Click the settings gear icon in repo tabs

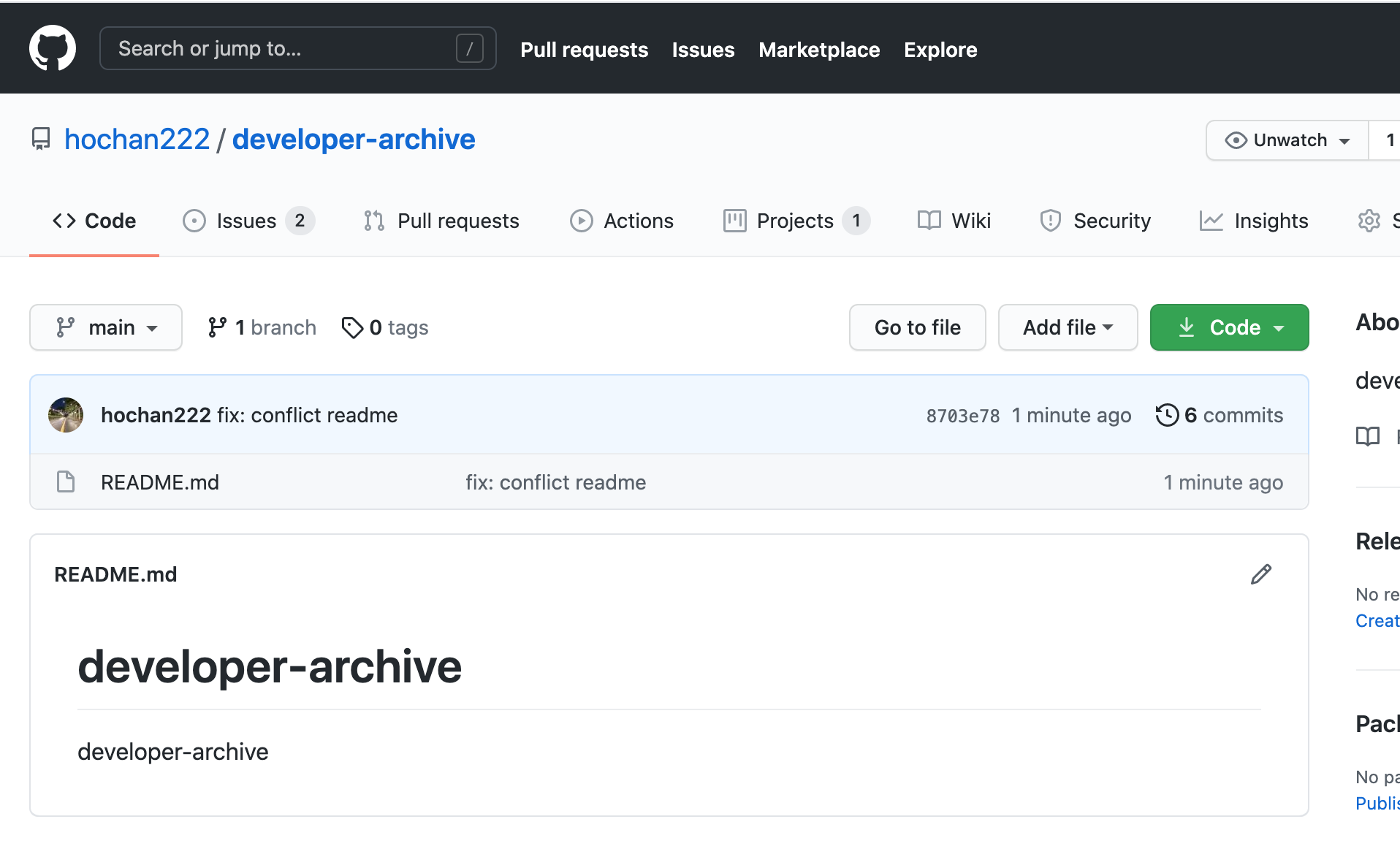click(1369, 221)
